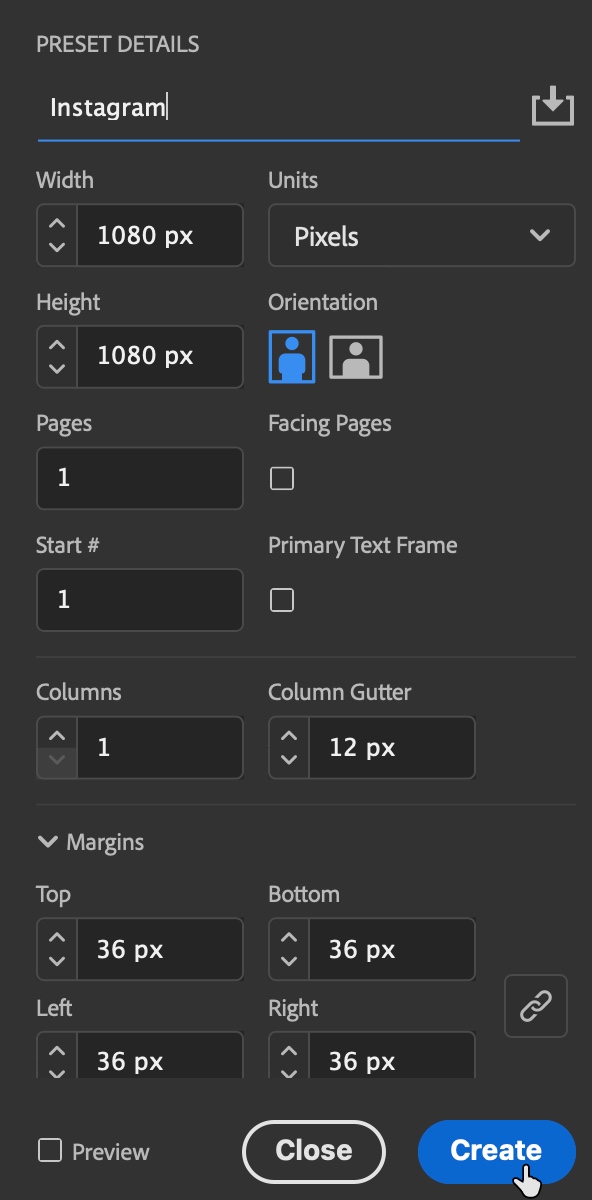The image size is (592, 1200).
Task: Select portrait orientation icon
Action: [x=292, y=356]
